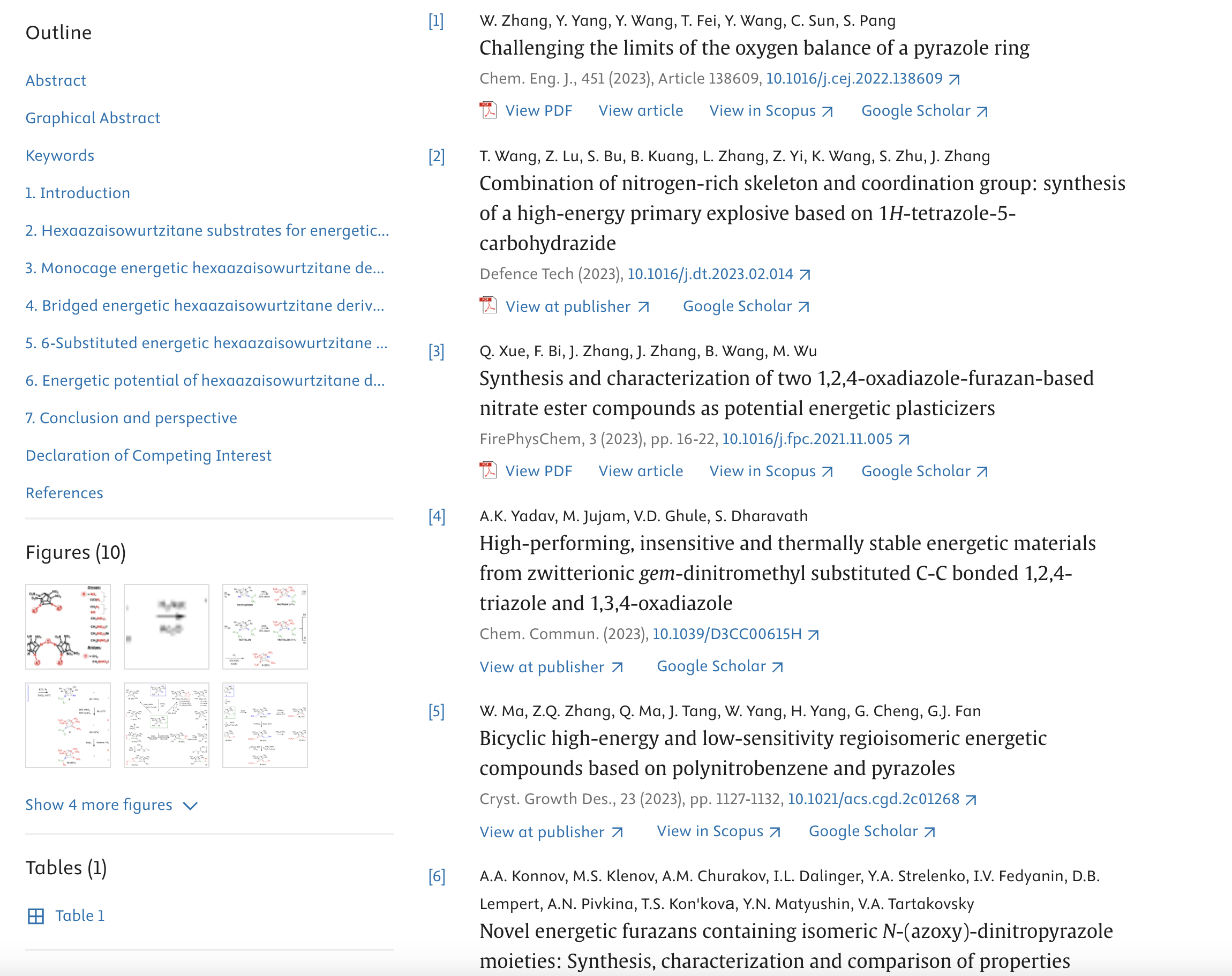Expand Show 4 more figures
Image resolution: width=1232 pixels, height=976 pixels.
[99, 805]
